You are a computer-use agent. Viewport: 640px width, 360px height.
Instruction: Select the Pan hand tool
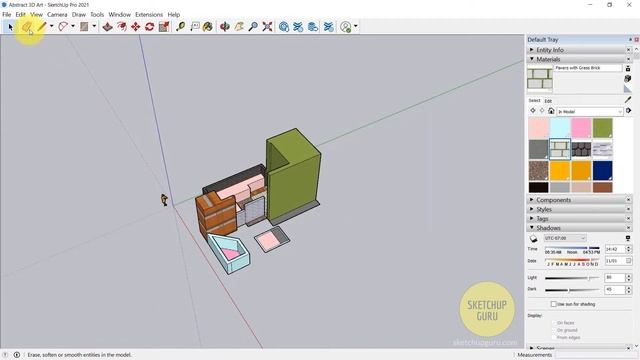(239, 27)
